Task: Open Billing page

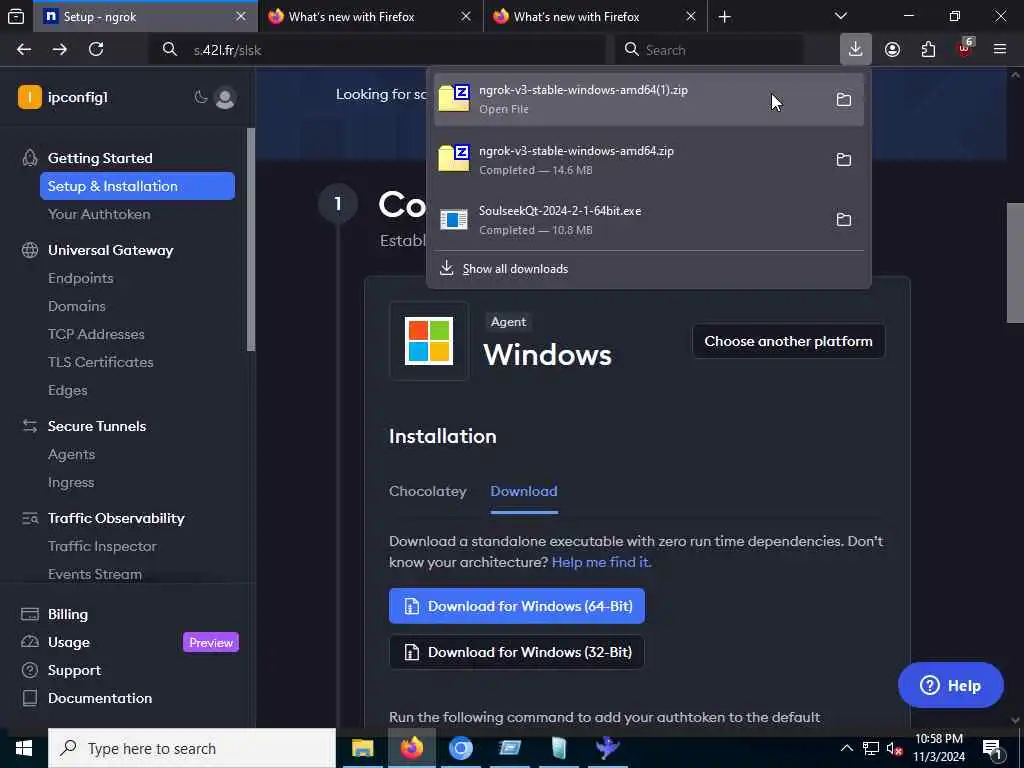Action: click(67, 615)
